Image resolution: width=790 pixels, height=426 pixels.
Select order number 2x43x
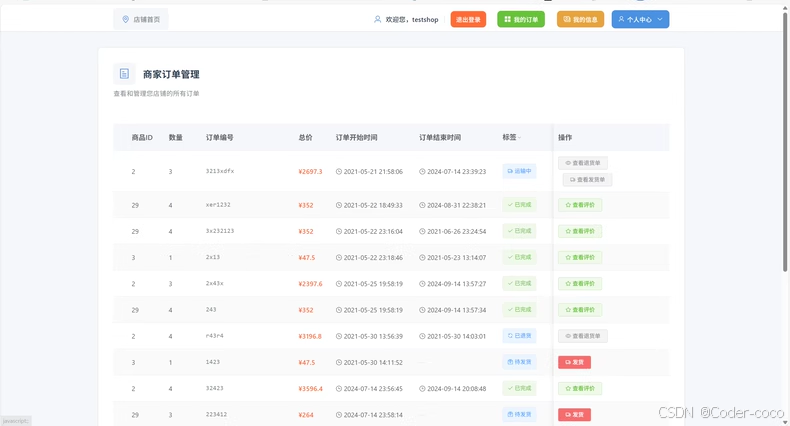[214, 283]
